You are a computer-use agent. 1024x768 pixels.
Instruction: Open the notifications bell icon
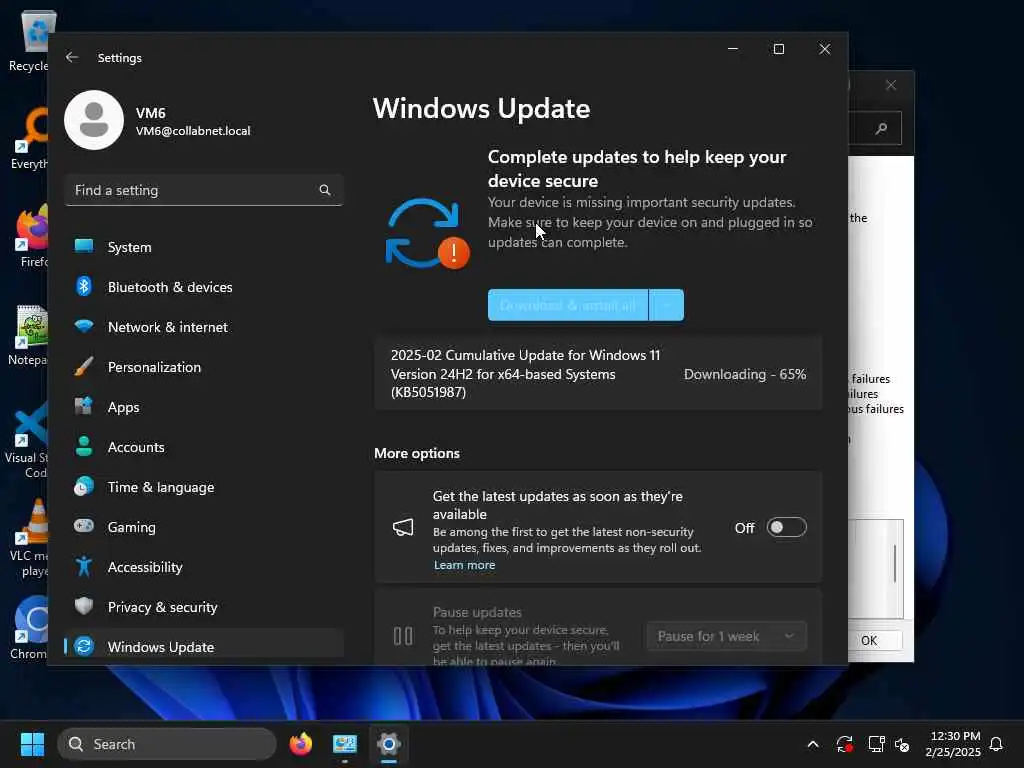point(997,744)
